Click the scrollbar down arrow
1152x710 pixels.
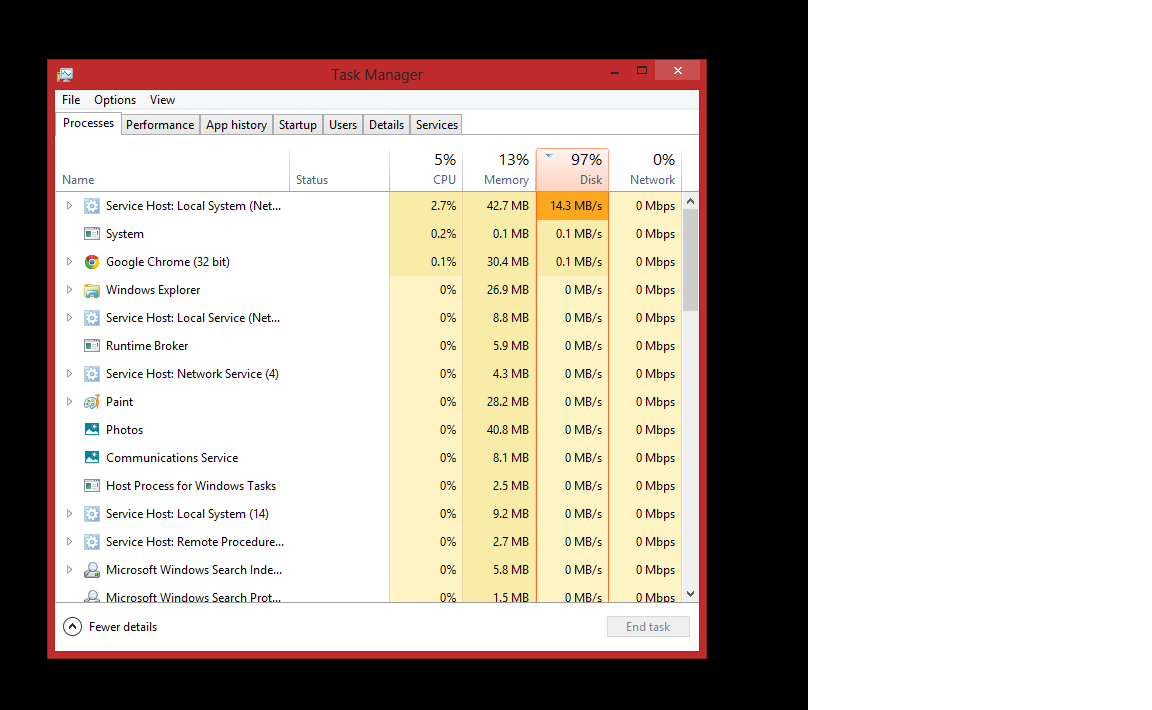pos(691,594)
